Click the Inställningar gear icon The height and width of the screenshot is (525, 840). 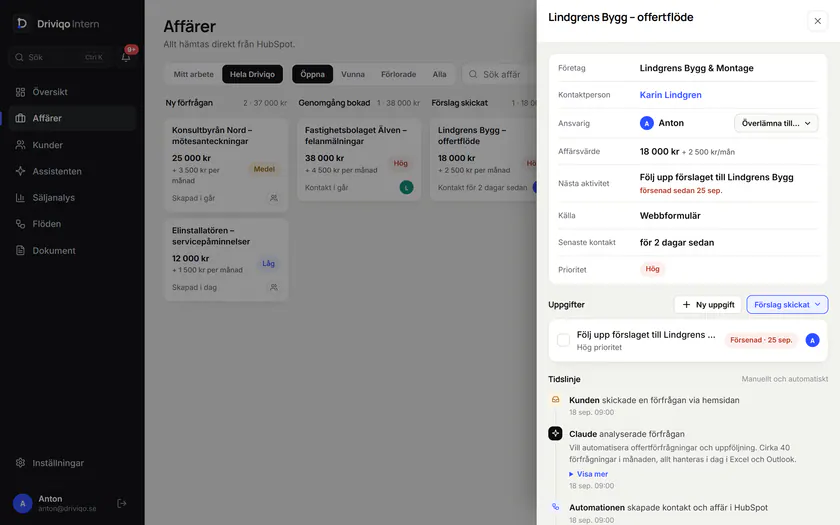pyautogui.click(x=20, y=463)
